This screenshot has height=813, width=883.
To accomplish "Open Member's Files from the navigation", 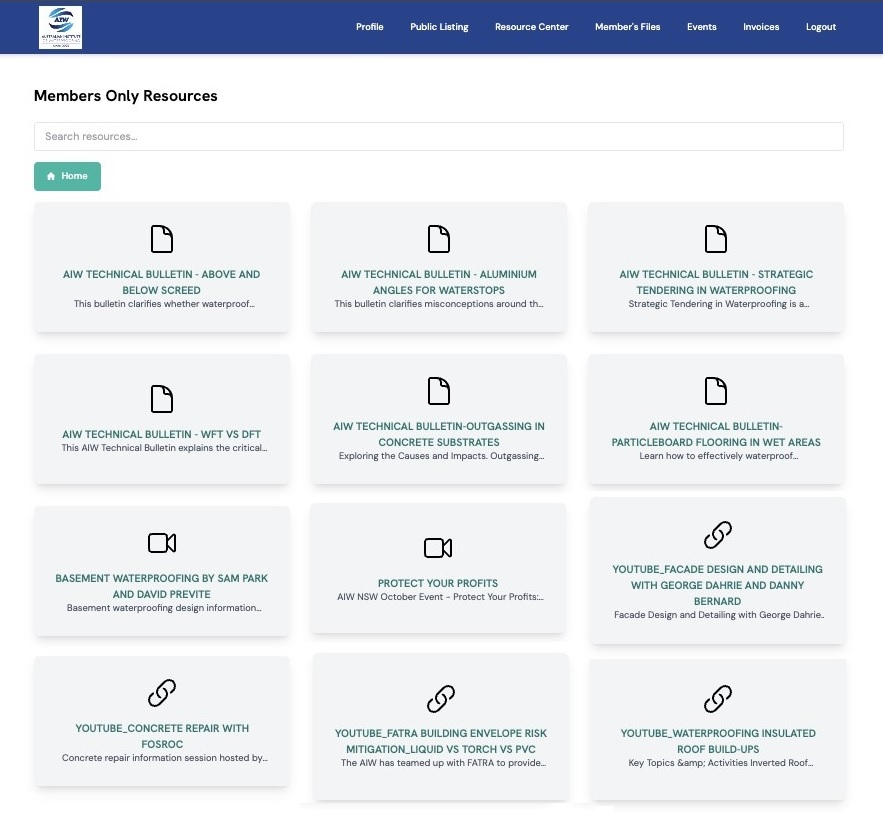I will point(627,27).
